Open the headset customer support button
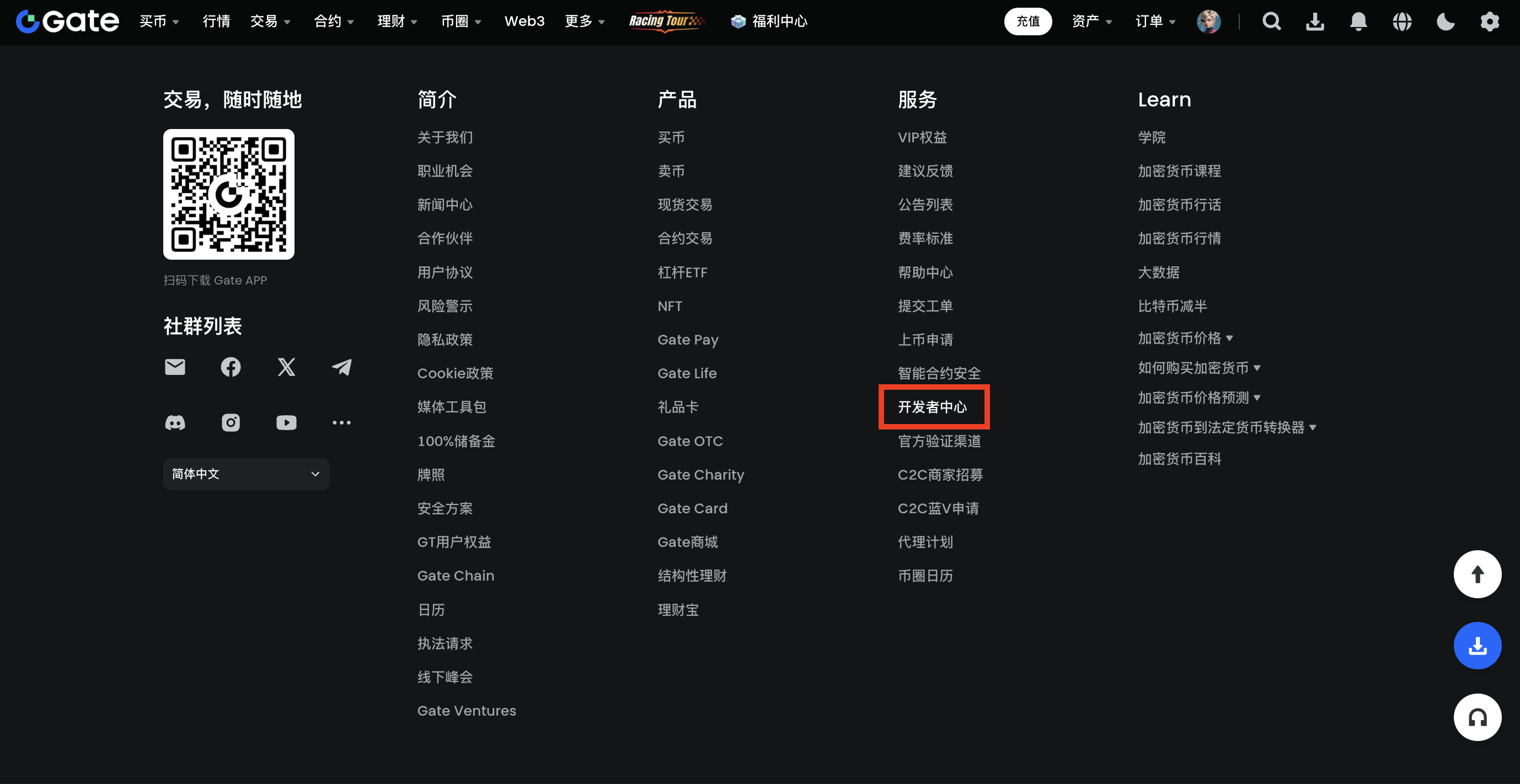Viewport: 1520px width, 784px height. (1477, 717)
